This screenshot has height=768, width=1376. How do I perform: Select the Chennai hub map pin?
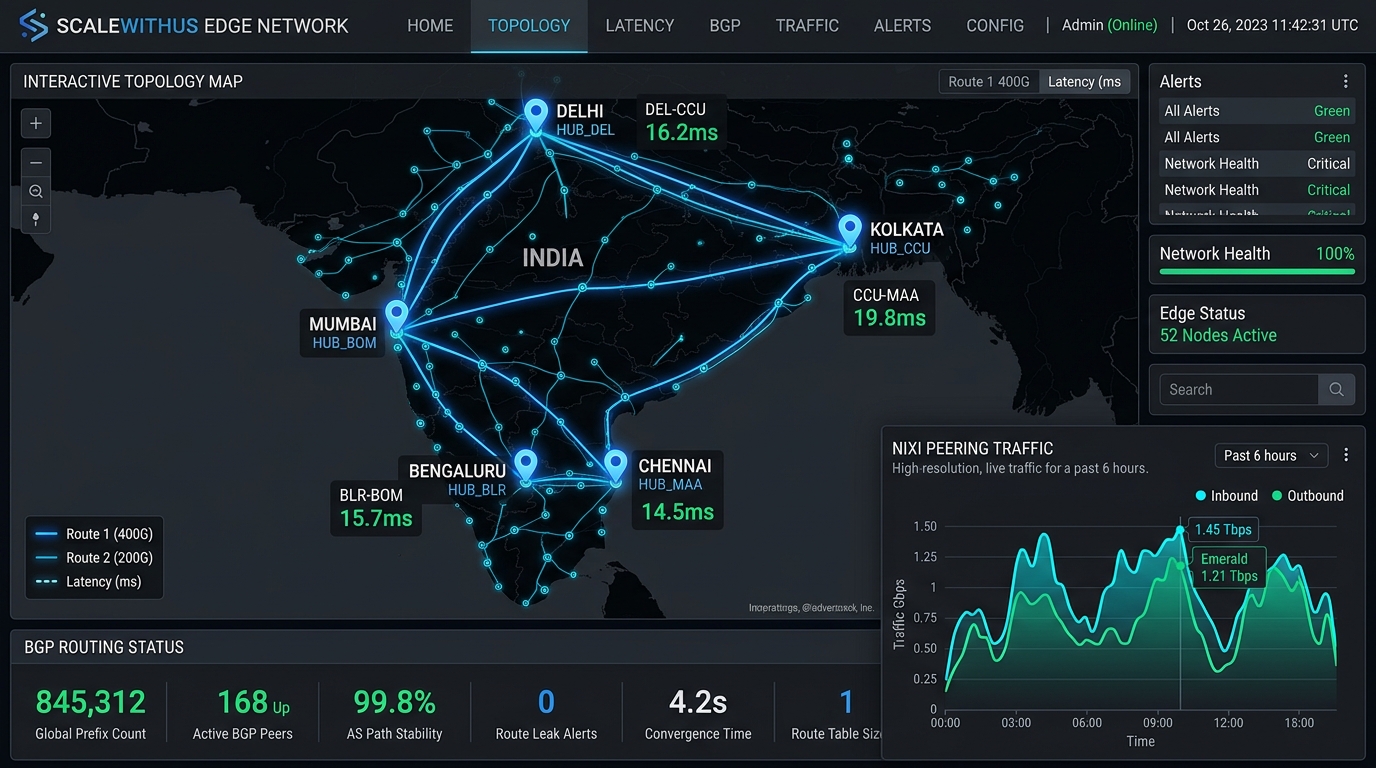[616, 467]
